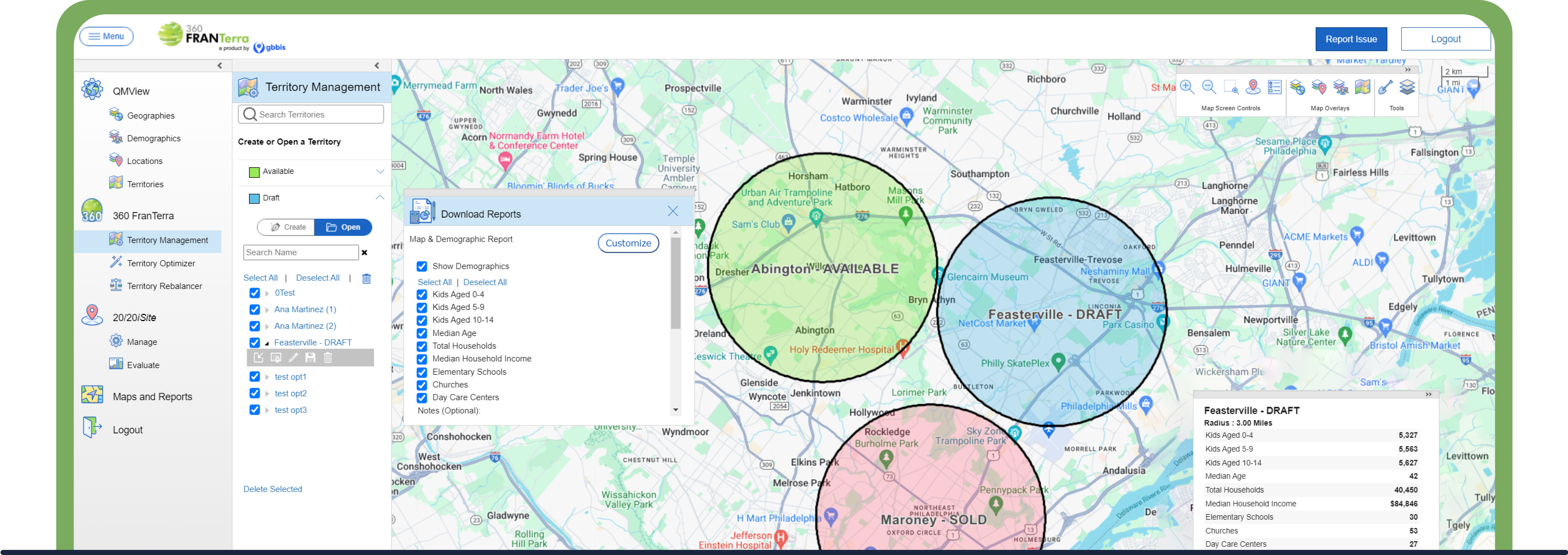Click the locate pin map control icon
Image resolution: width=1568 pixels, height=555 pixels.
coord(1253,87)
